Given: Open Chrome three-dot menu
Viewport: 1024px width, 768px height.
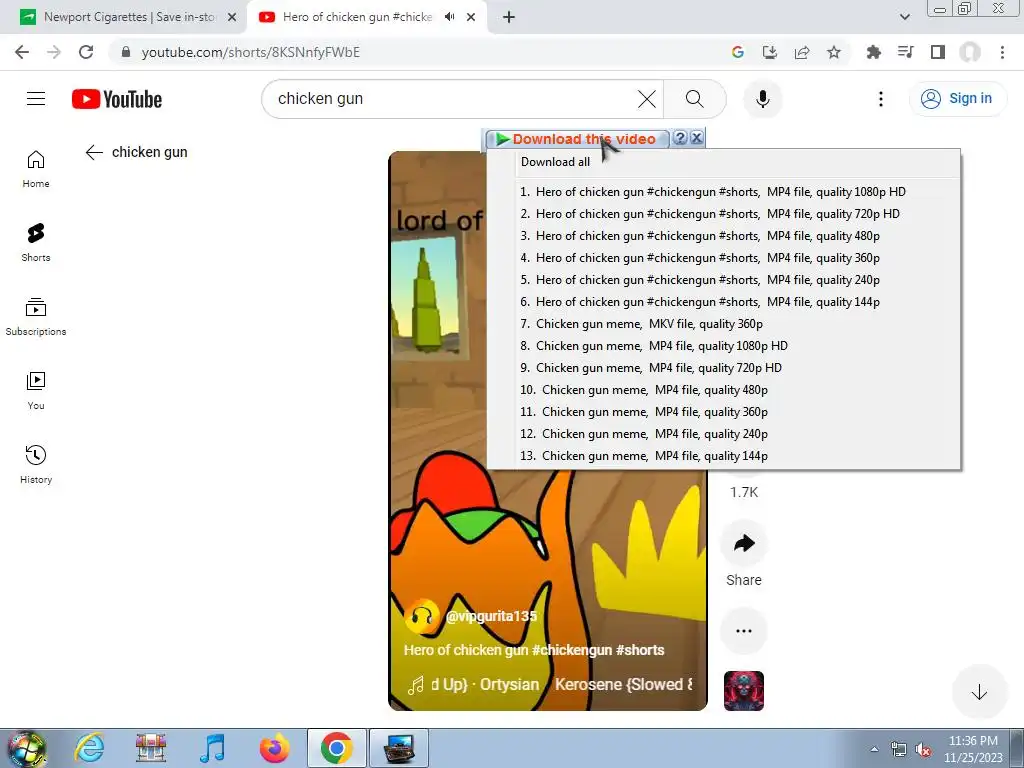Looking at the screenshot, I should click(x=1002, y=52).
